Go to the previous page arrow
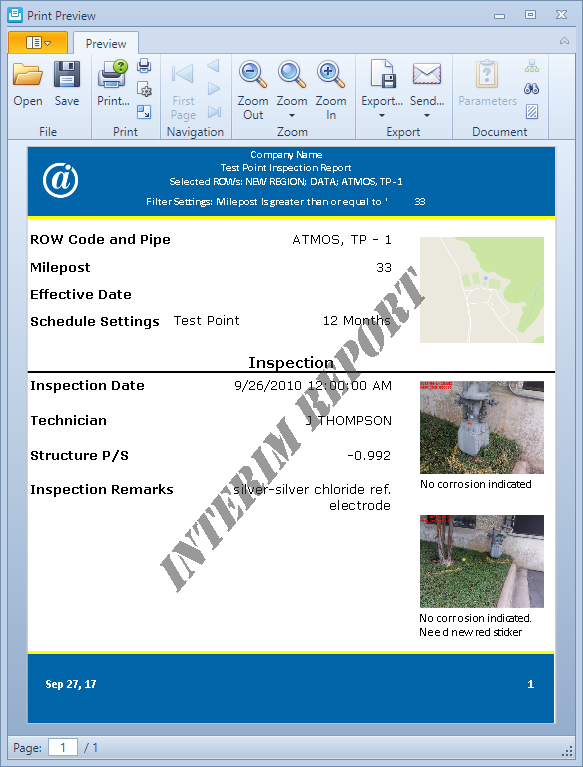Image resolution: width=583 pixels, height=767 pixels. click(213, 65)
